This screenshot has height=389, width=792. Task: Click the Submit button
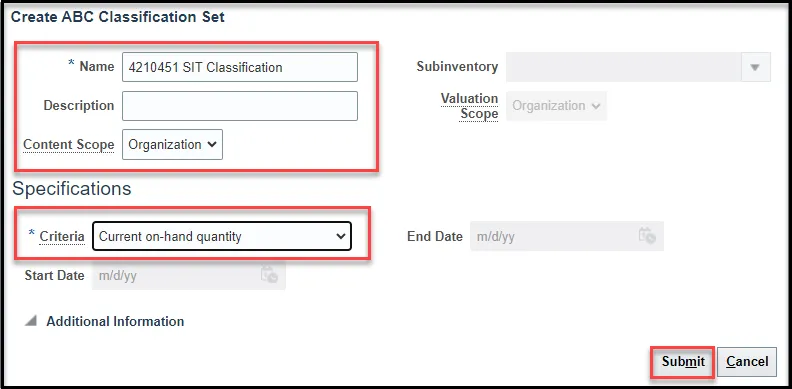tap(683, 362)
